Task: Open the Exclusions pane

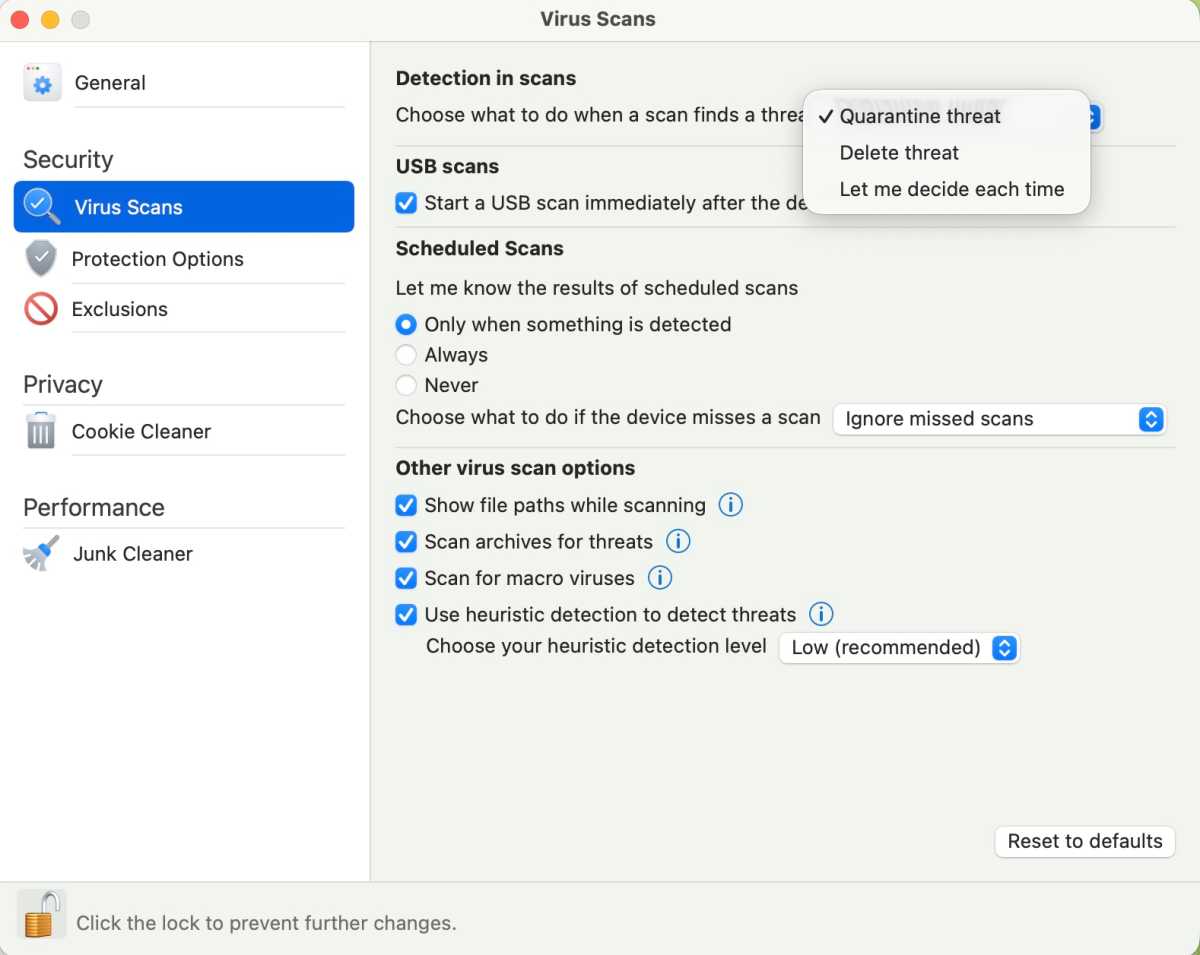Action: coord(184,309)
